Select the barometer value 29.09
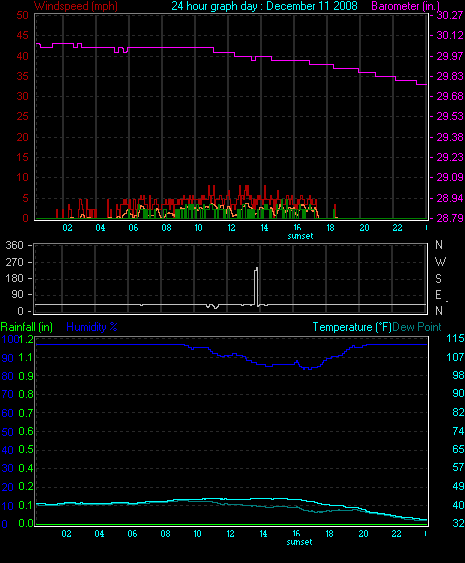This screenshot has height=563, width=465. (x=449, y=177)
